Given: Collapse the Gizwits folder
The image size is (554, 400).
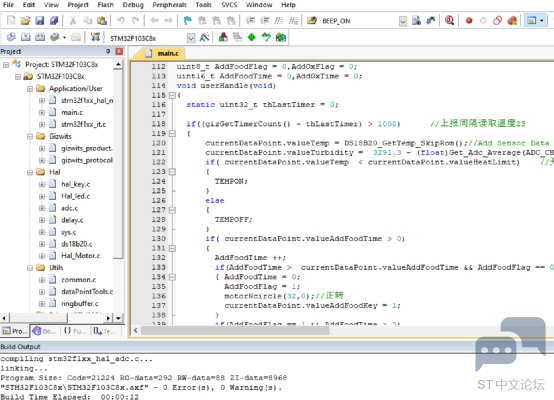Looking at the screenshot, I should 30,136.
